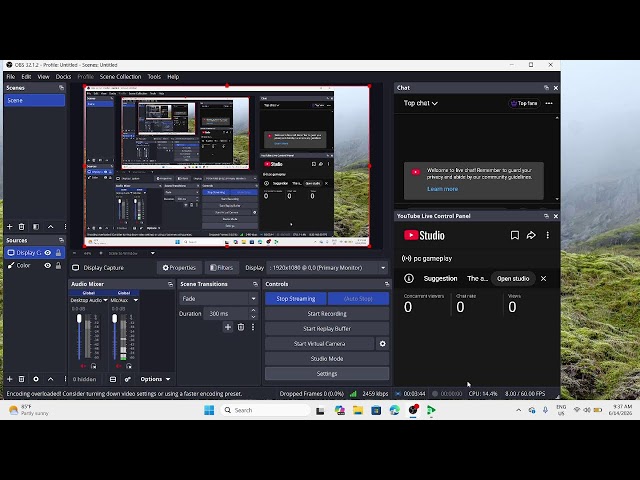Click Start Recording button
The width and height of the screenshot is (640, 480).
(x=327, y=313)
